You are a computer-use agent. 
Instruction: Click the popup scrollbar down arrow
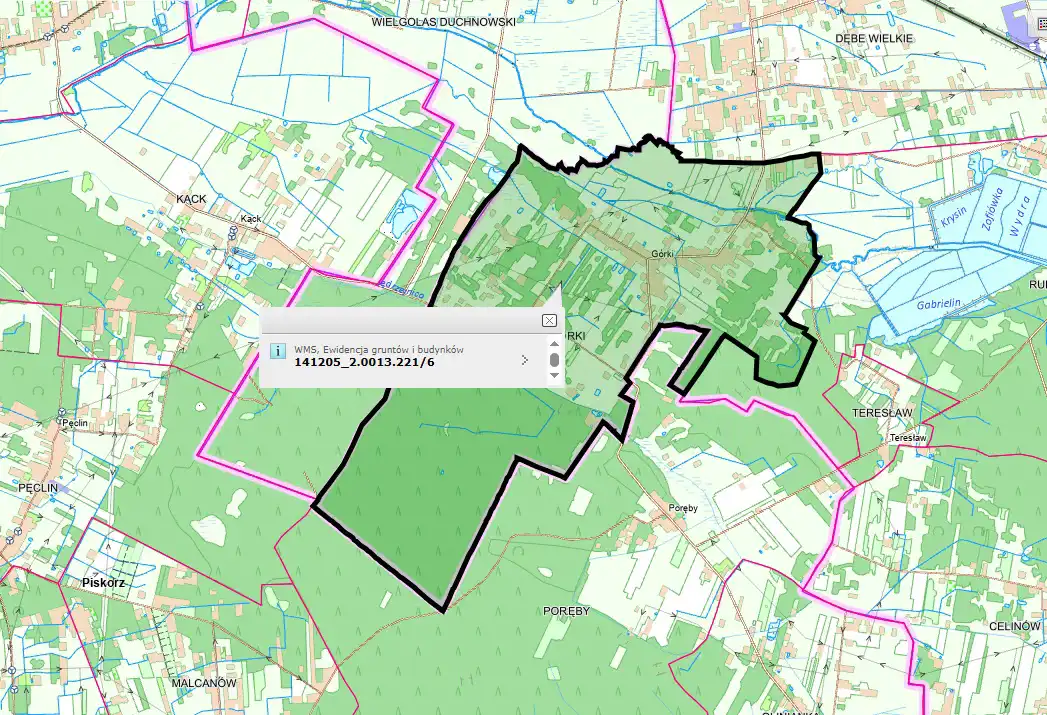554,375
